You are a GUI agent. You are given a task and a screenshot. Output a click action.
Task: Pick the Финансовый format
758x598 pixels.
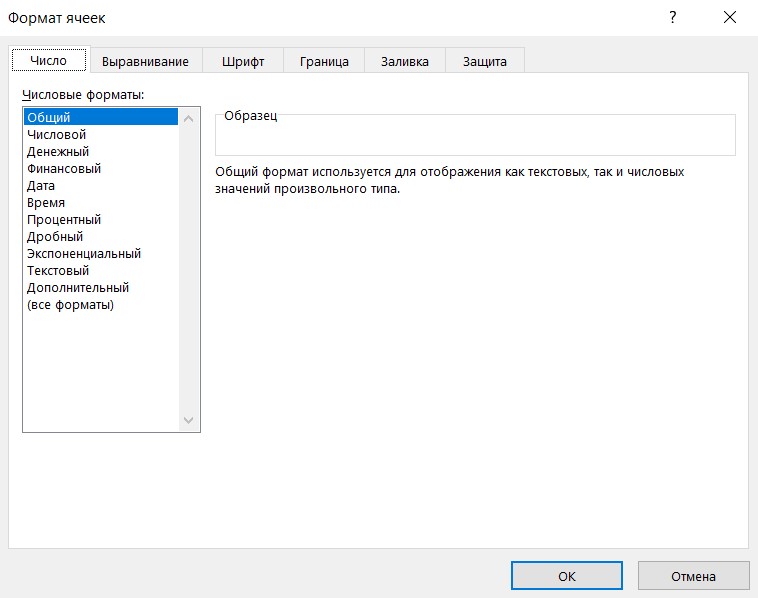click(x=101, y=168)
